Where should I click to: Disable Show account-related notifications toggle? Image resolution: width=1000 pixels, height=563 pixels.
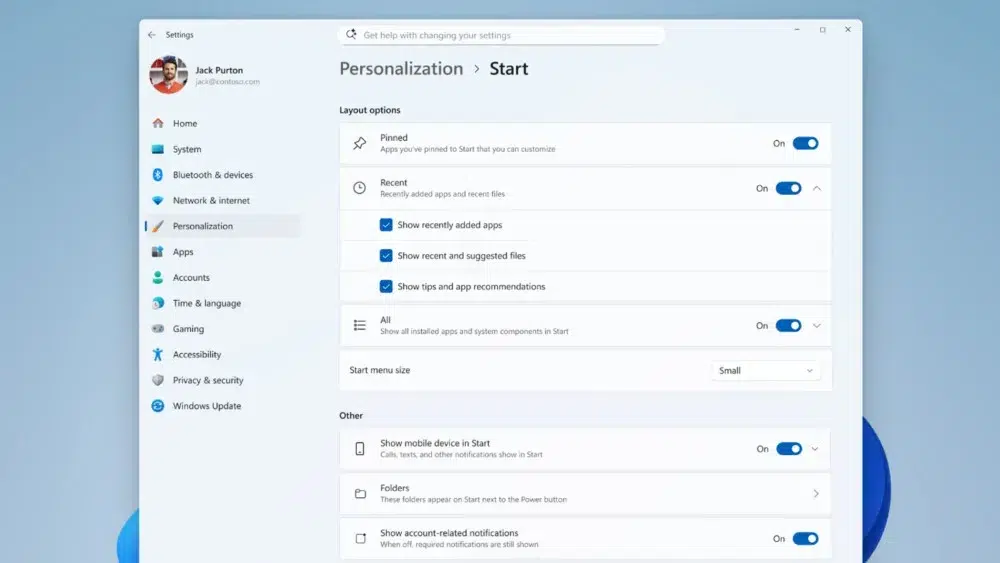[805, 539]
